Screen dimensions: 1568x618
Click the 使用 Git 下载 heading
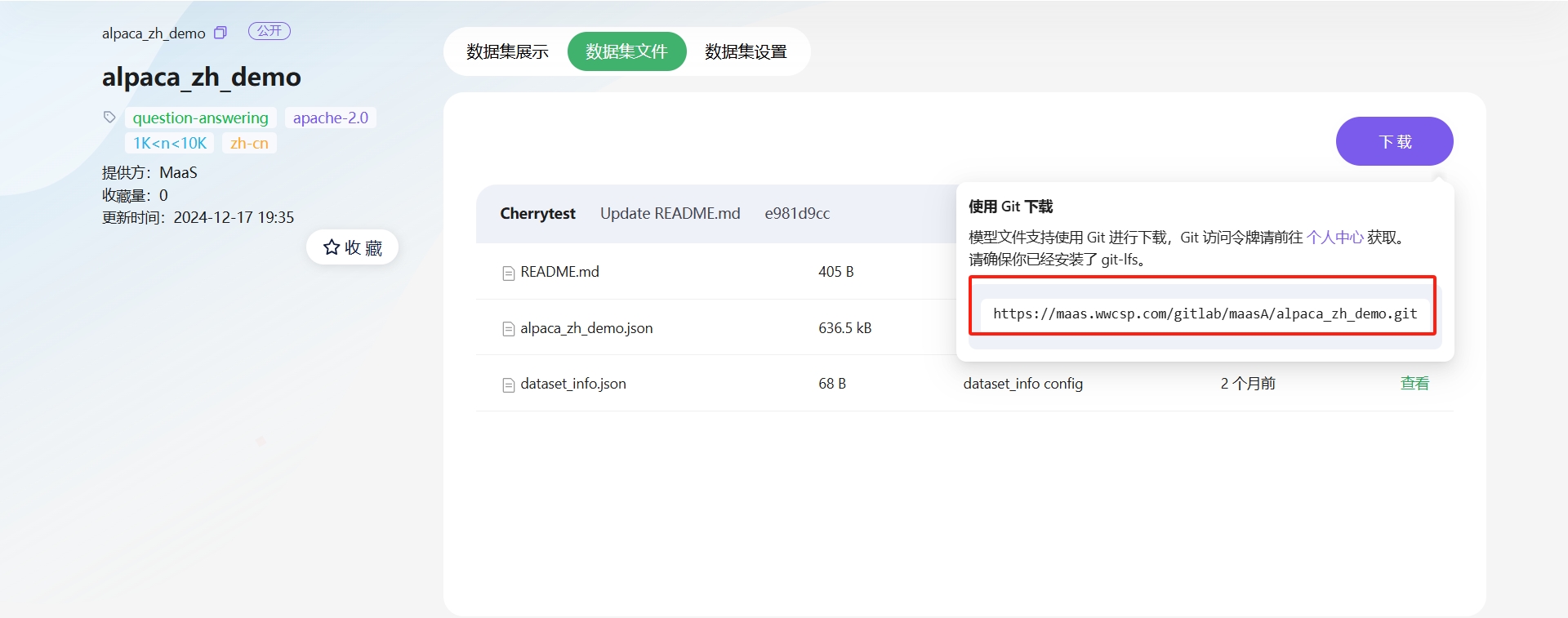click(x=1010, y=207)
